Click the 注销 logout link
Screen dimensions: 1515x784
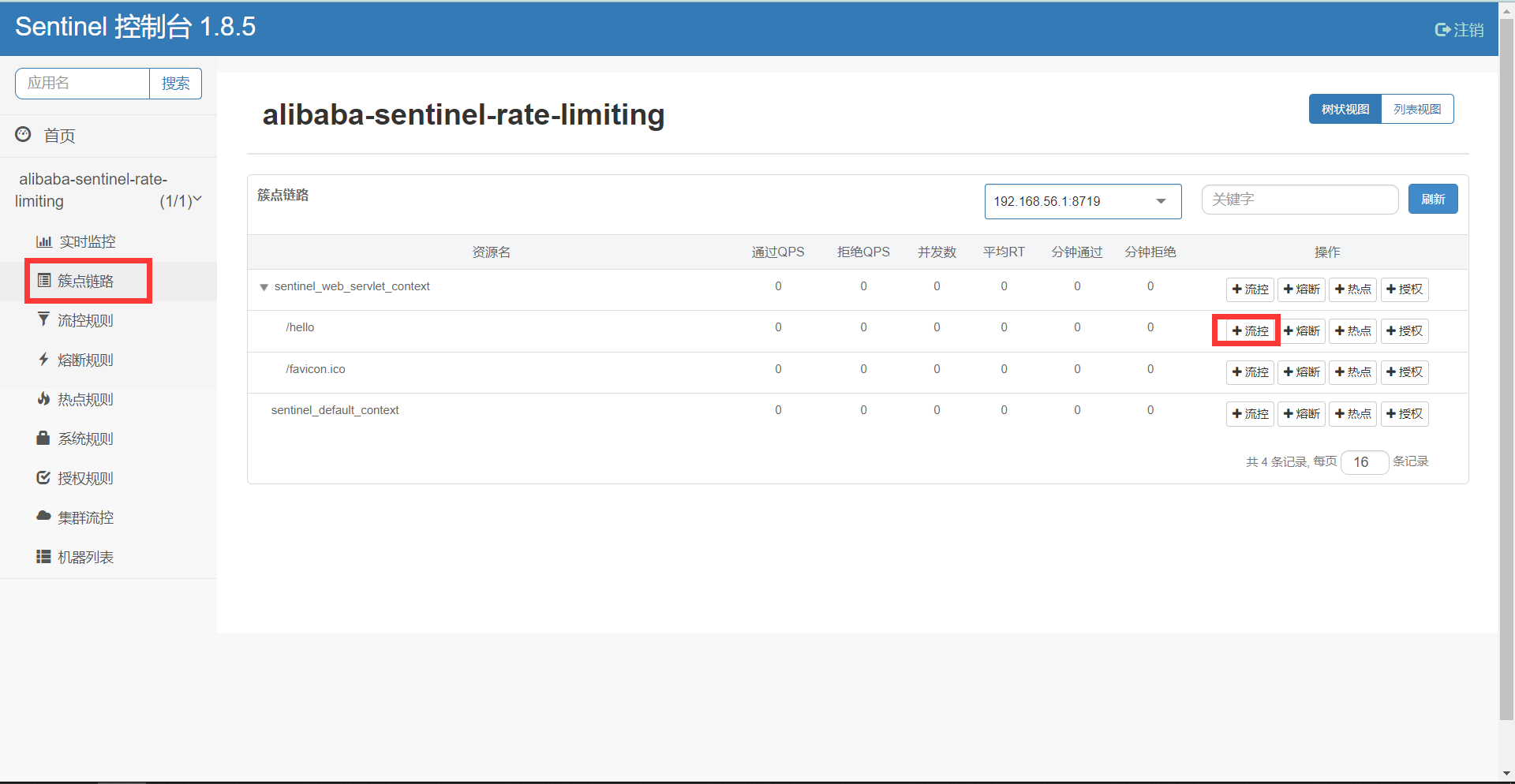[x=1468, y=30]
